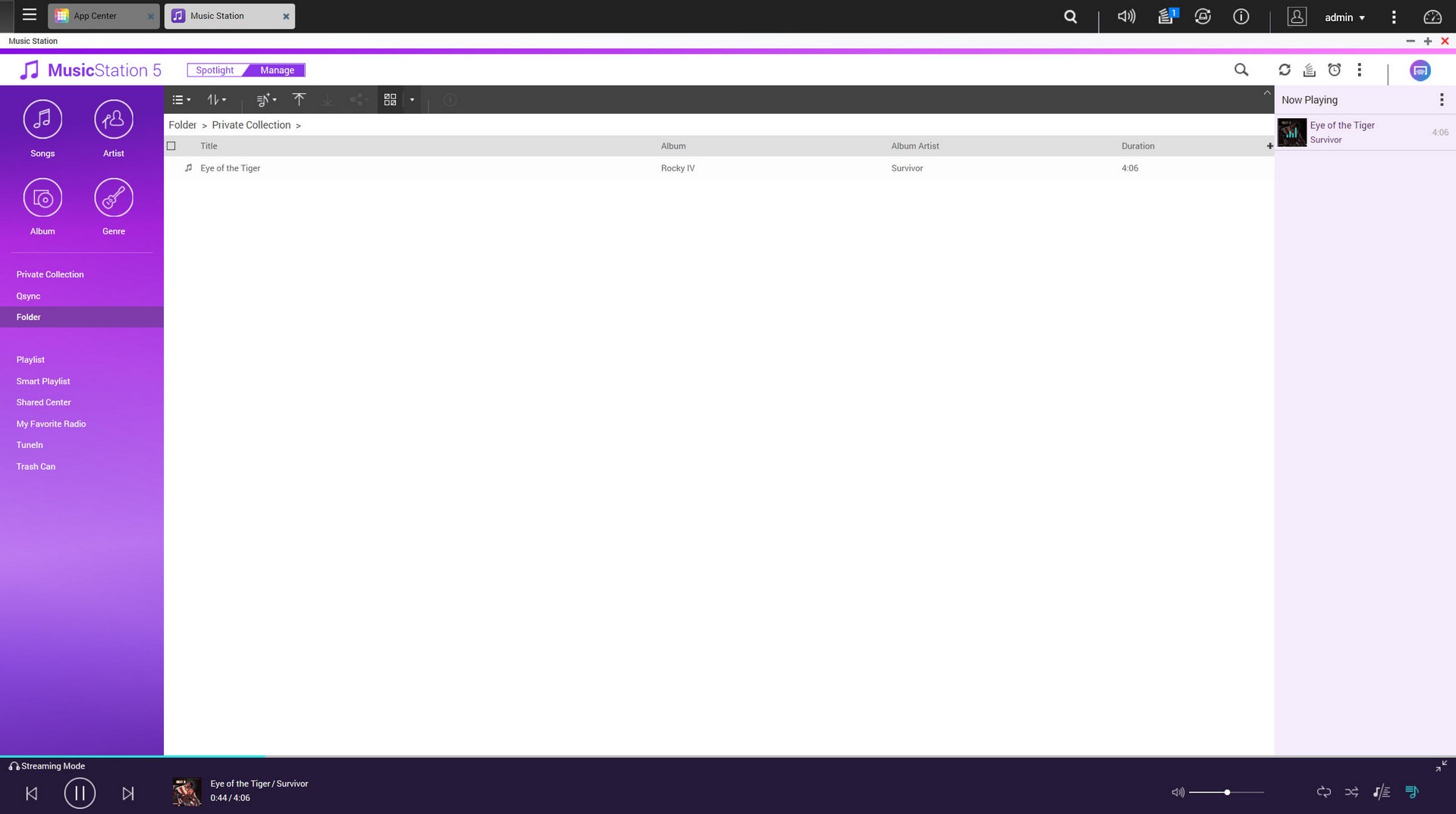This screenshot has width=1456, height=814.
Task: Open the QTS main menu hamburger
Action: point(30,14)
